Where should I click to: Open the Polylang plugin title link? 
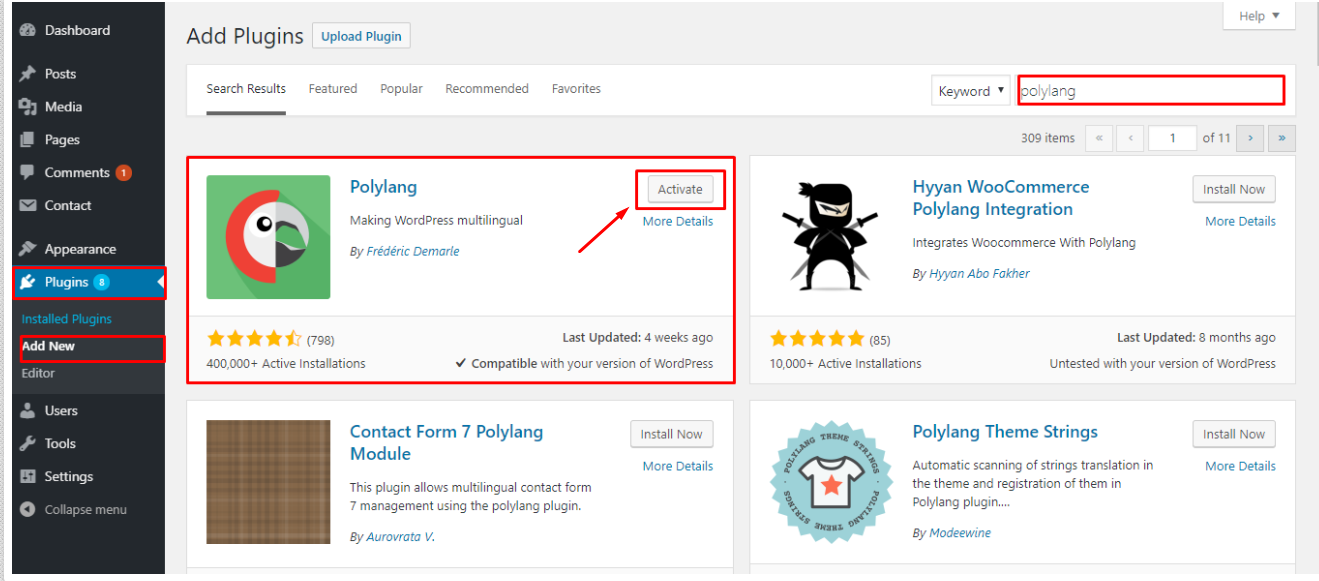coord(383,187)
